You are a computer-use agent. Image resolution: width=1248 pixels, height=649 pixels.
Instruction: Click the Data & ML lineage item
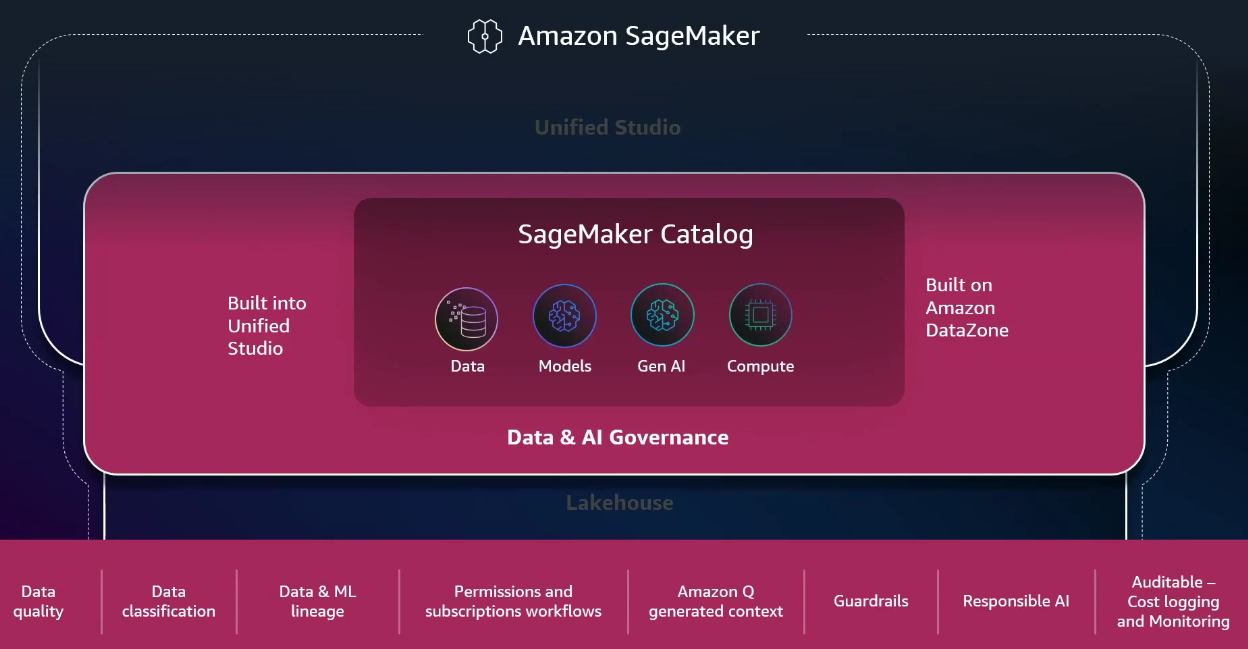[x=317, y=601]
